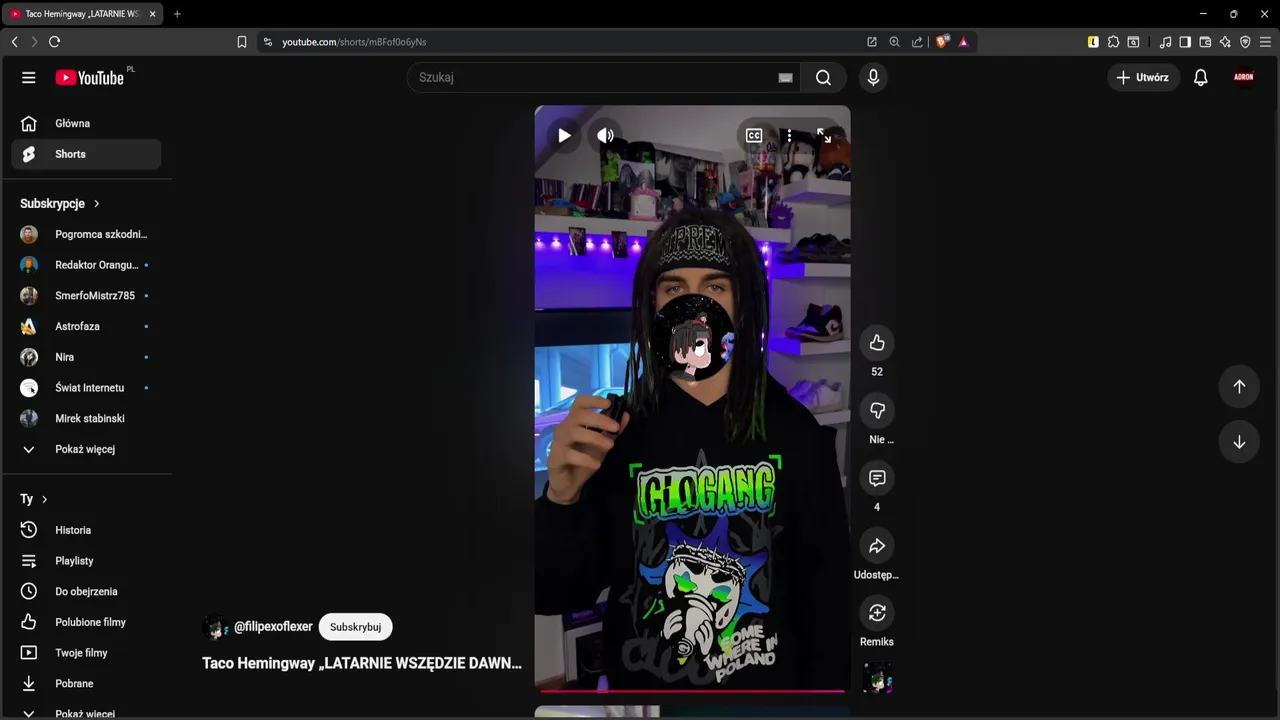1280x720 pixels.
Task: Click the Taco Hemingway video title
Action: click(362, 663)
